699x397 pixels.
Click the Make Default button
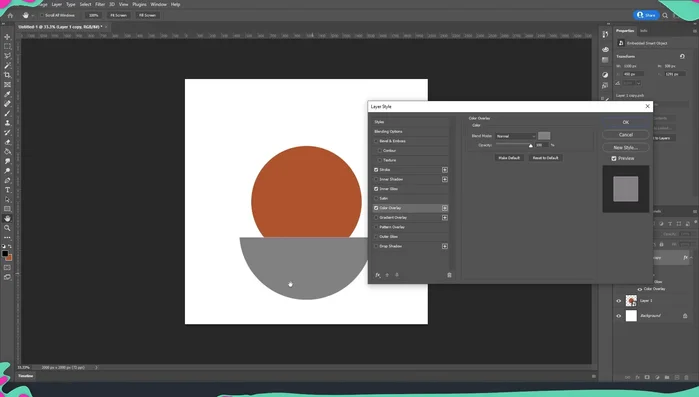[509, 158]
